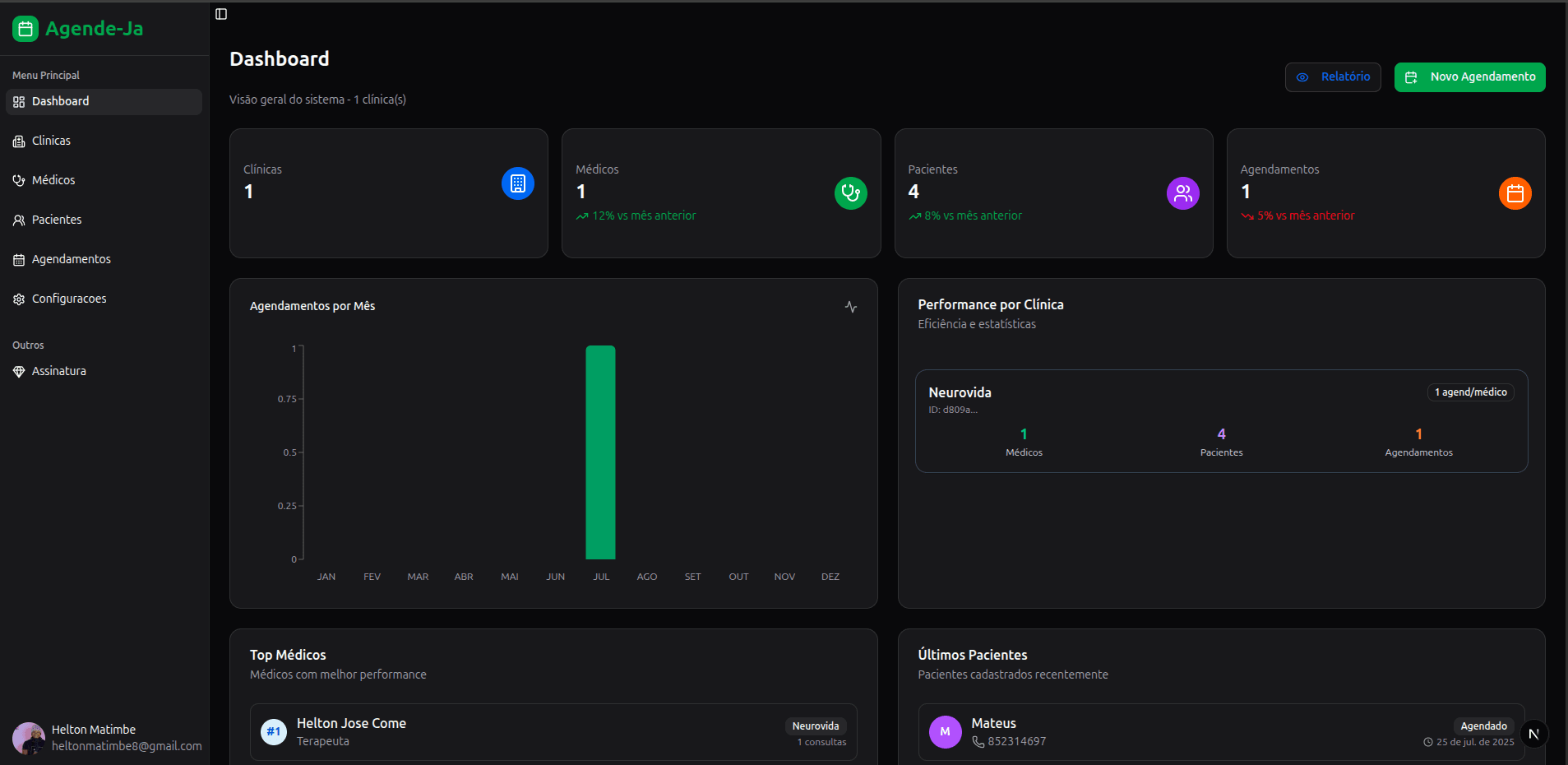This screenshot has height=765, width=1568.
Task: Click the Agende-Ja calendar logo
Action: [25, 29]
